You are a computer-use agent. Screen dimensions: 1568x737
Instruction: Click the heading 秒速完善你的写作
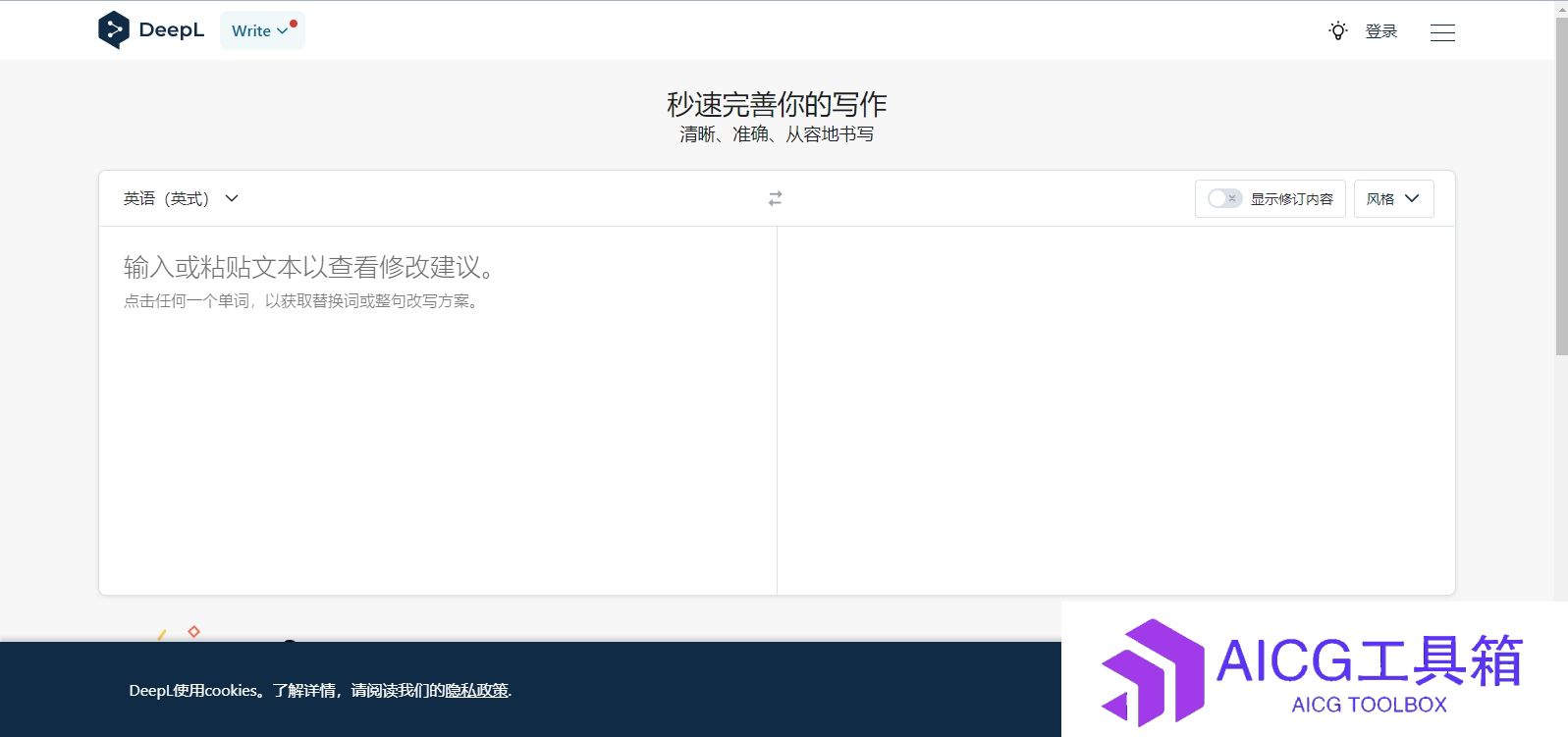[777, 104]
